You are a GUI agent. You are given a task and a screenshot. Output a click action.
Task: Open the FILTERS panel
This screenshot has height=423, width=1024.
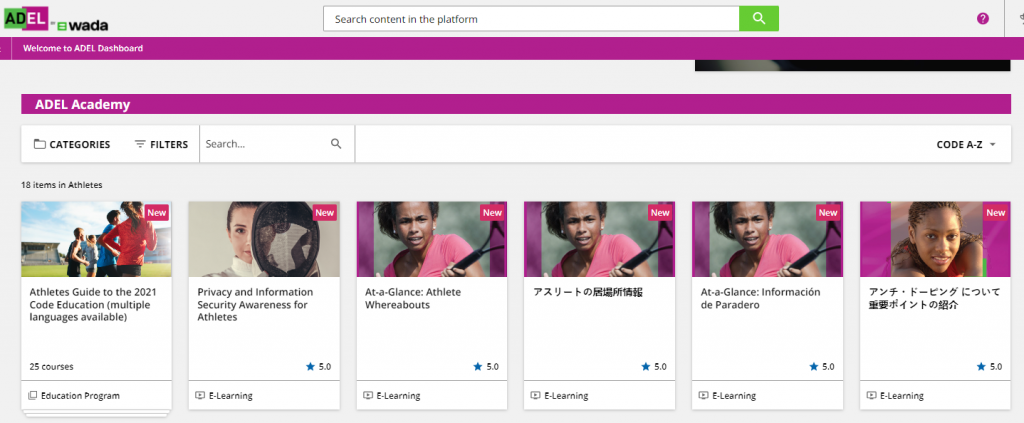[x=161, y=144]
